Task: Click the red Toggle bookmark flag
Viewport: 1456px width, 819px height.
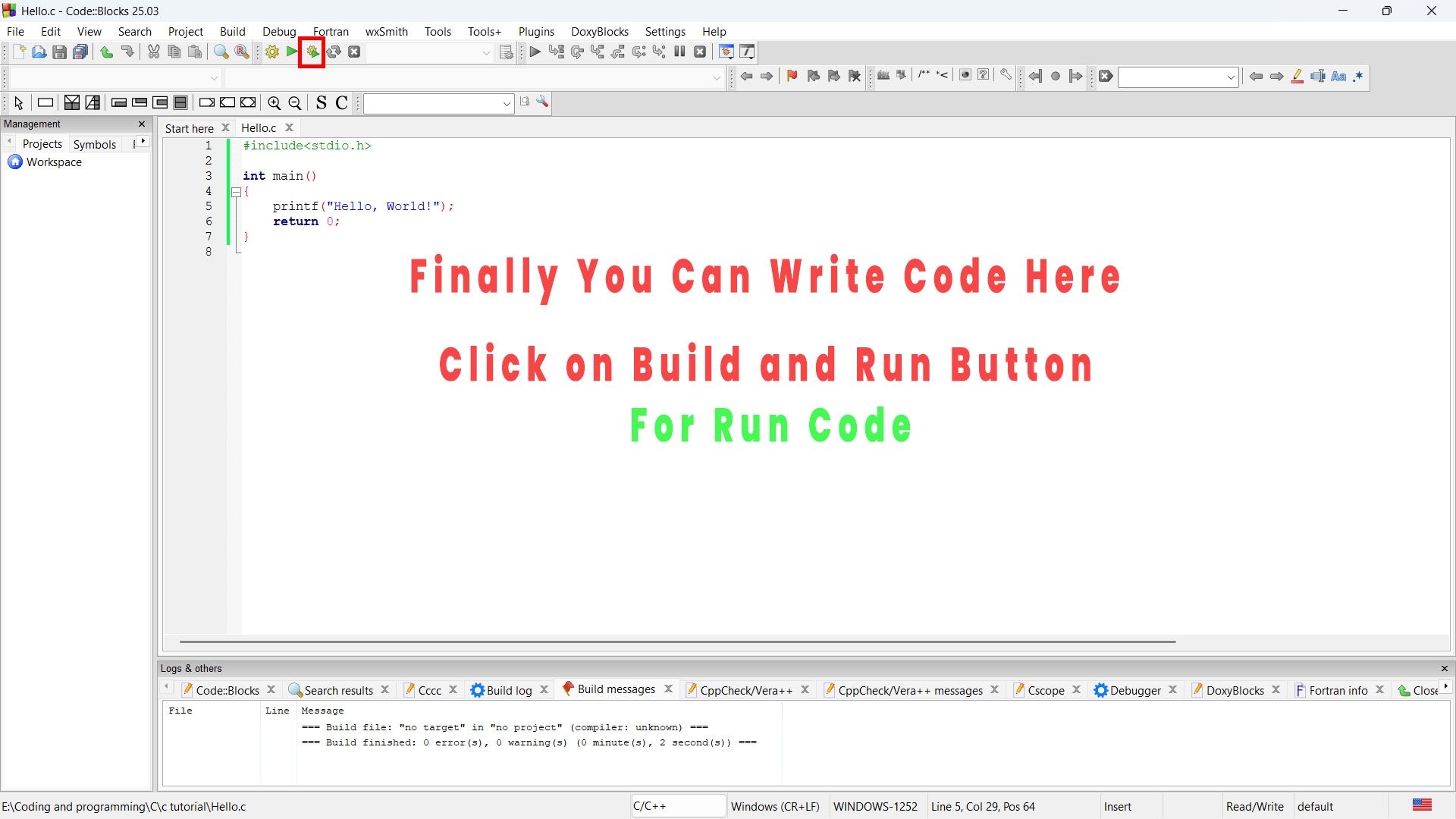Action: (x=792, y=76)
